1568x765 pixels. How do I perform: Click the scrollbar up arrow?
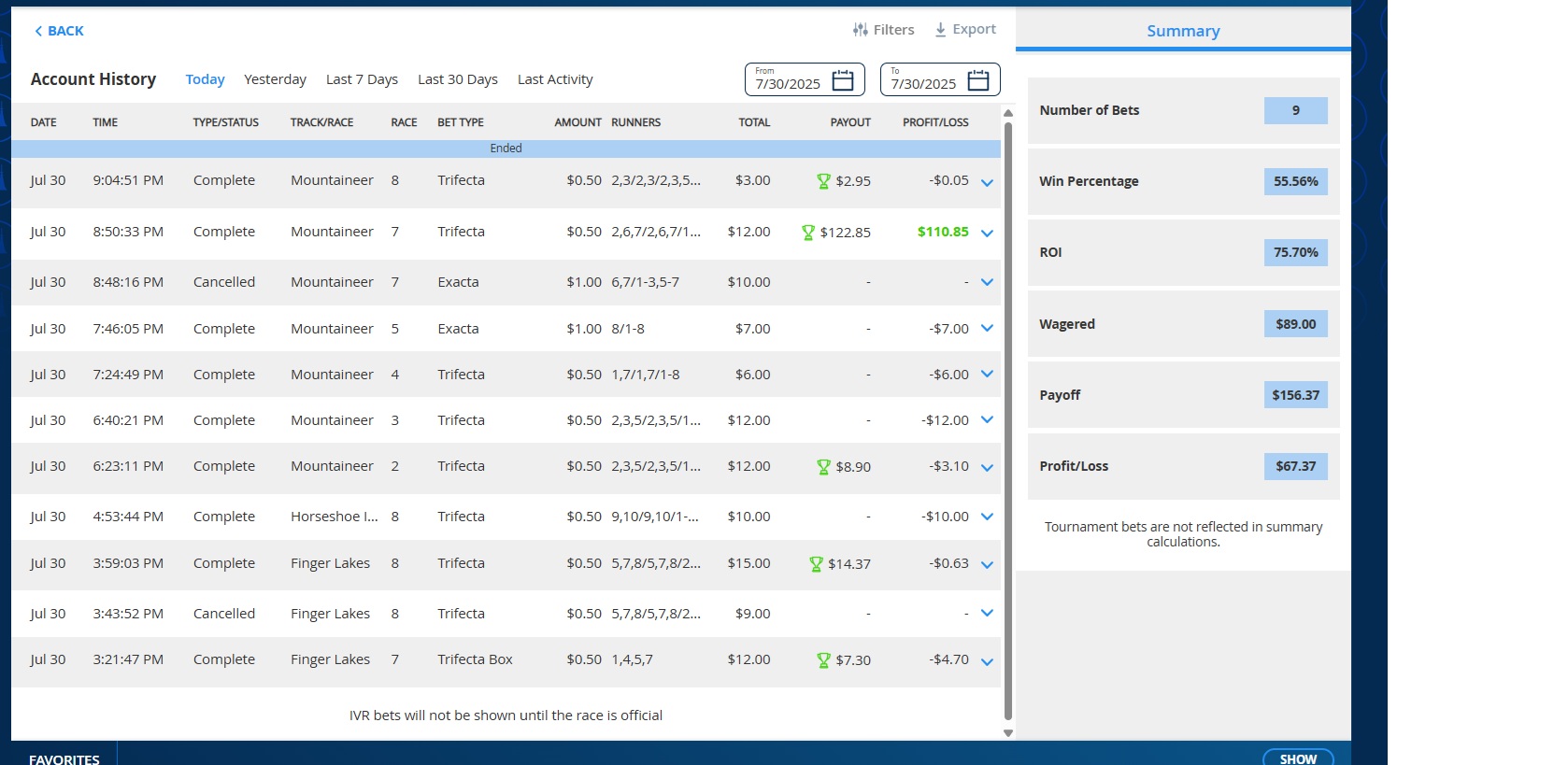1008,113
